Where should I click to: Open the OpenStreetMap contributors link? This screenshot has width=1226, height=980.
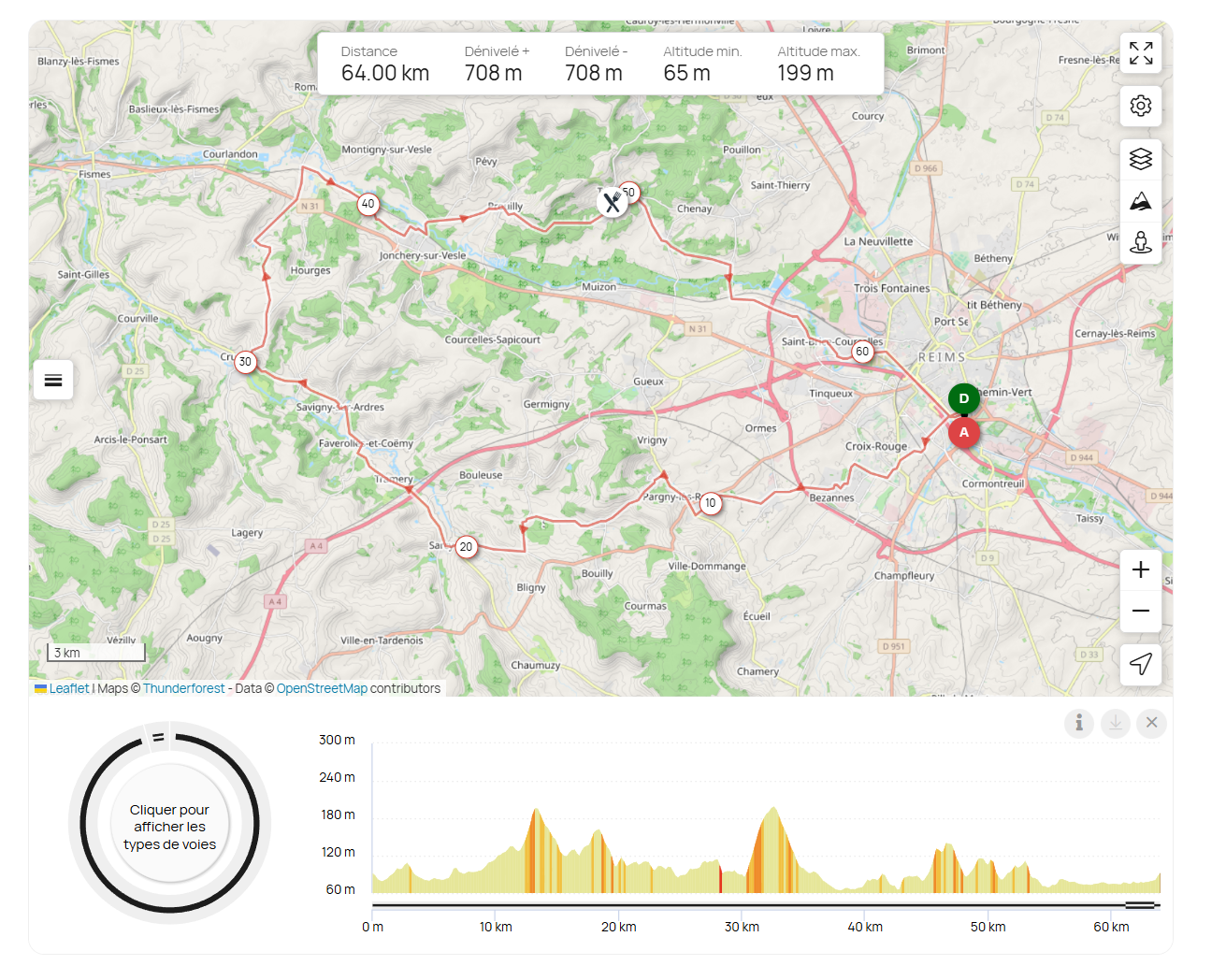(x=322, y=688)
